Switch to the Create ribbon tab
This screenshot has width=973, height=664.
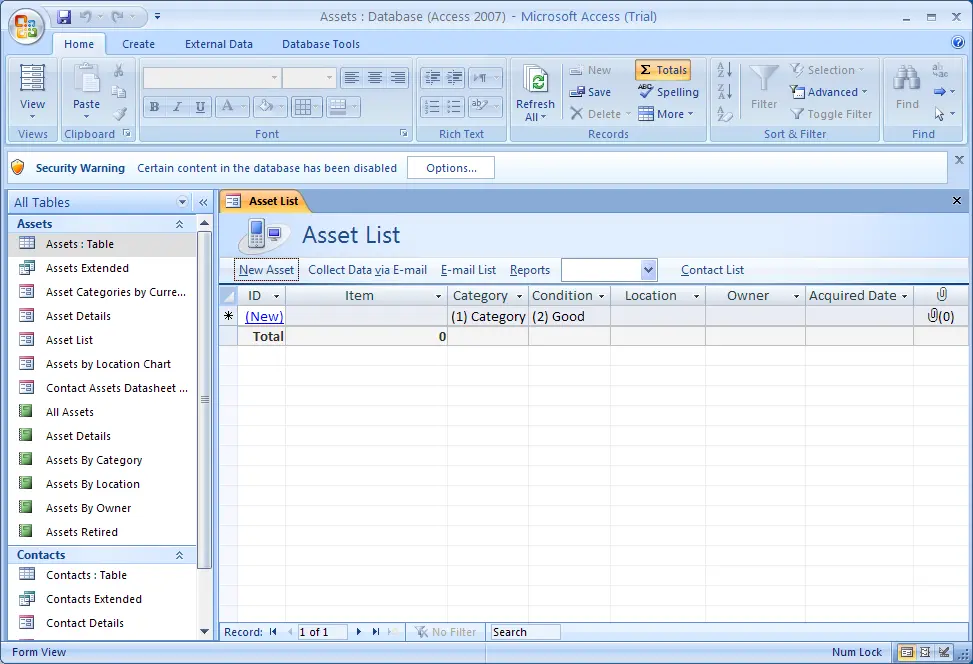138,44
